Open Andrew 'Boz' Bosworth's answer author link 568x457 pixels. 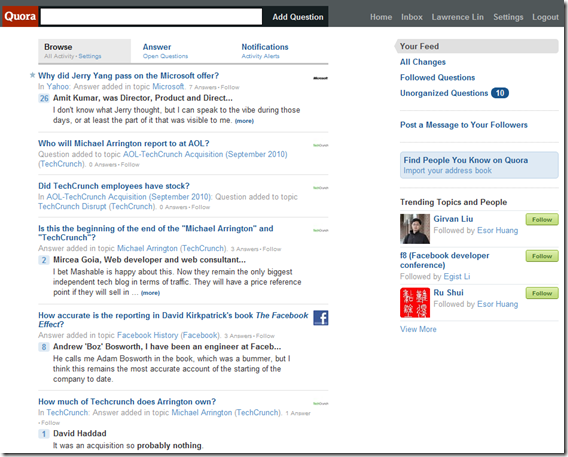tap(167, 347)
